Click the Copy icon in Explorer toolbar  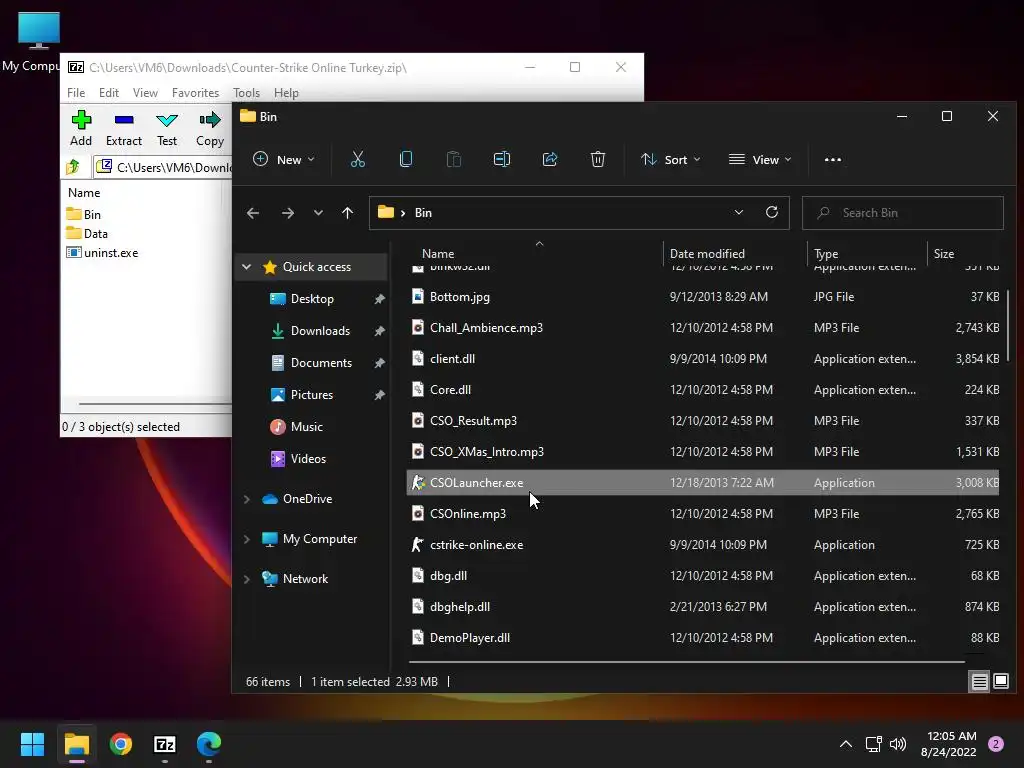point(406,159)
